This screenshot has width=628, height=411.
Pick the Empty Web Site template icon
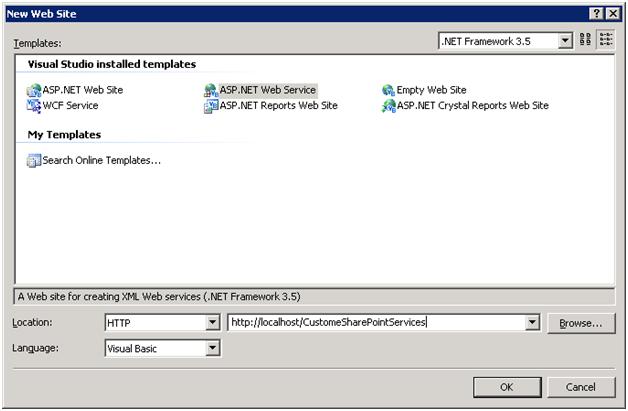(x=388, y=90)
